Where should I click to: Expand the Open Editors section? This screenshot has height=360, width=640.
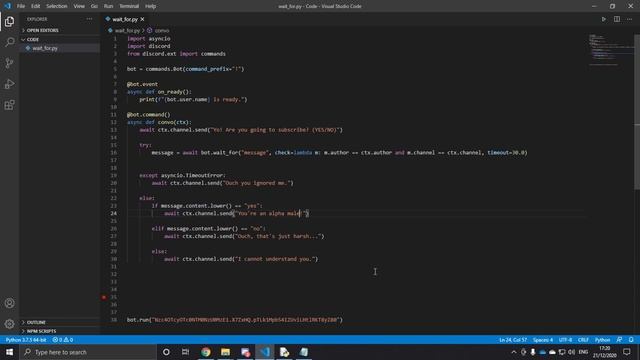(x=60, y=30)
